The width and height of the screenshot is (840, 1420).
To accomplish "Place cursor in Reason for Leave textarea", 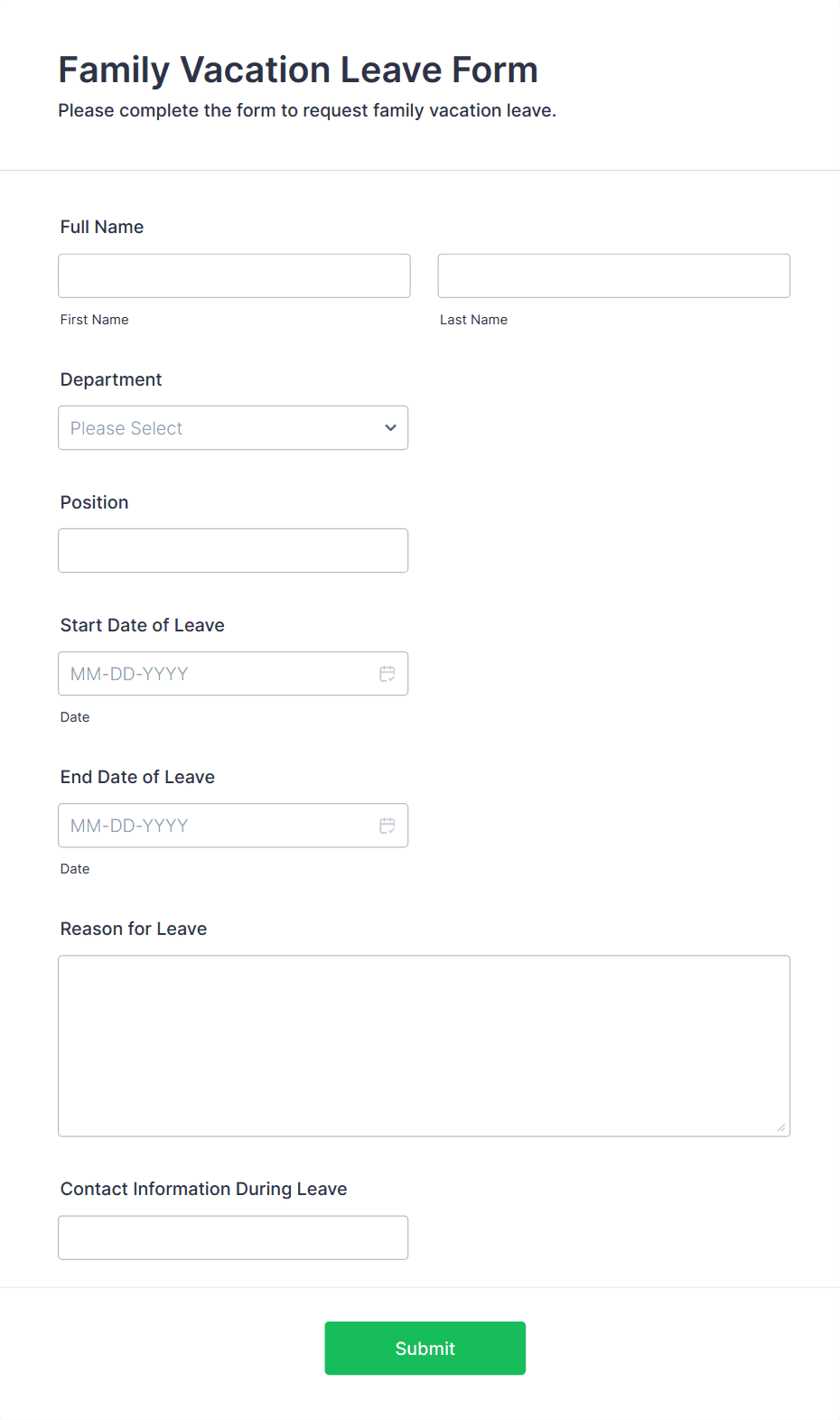I will point(425,1046).
